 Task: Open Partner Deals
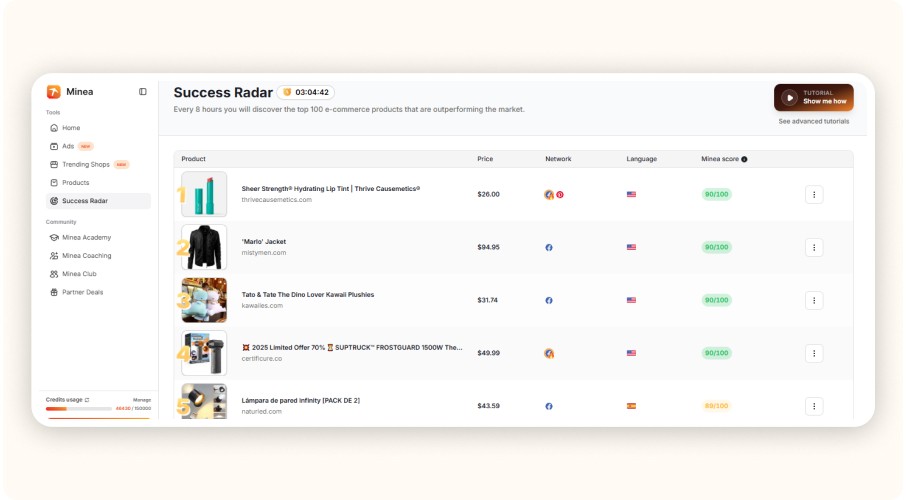click(82, 292)
